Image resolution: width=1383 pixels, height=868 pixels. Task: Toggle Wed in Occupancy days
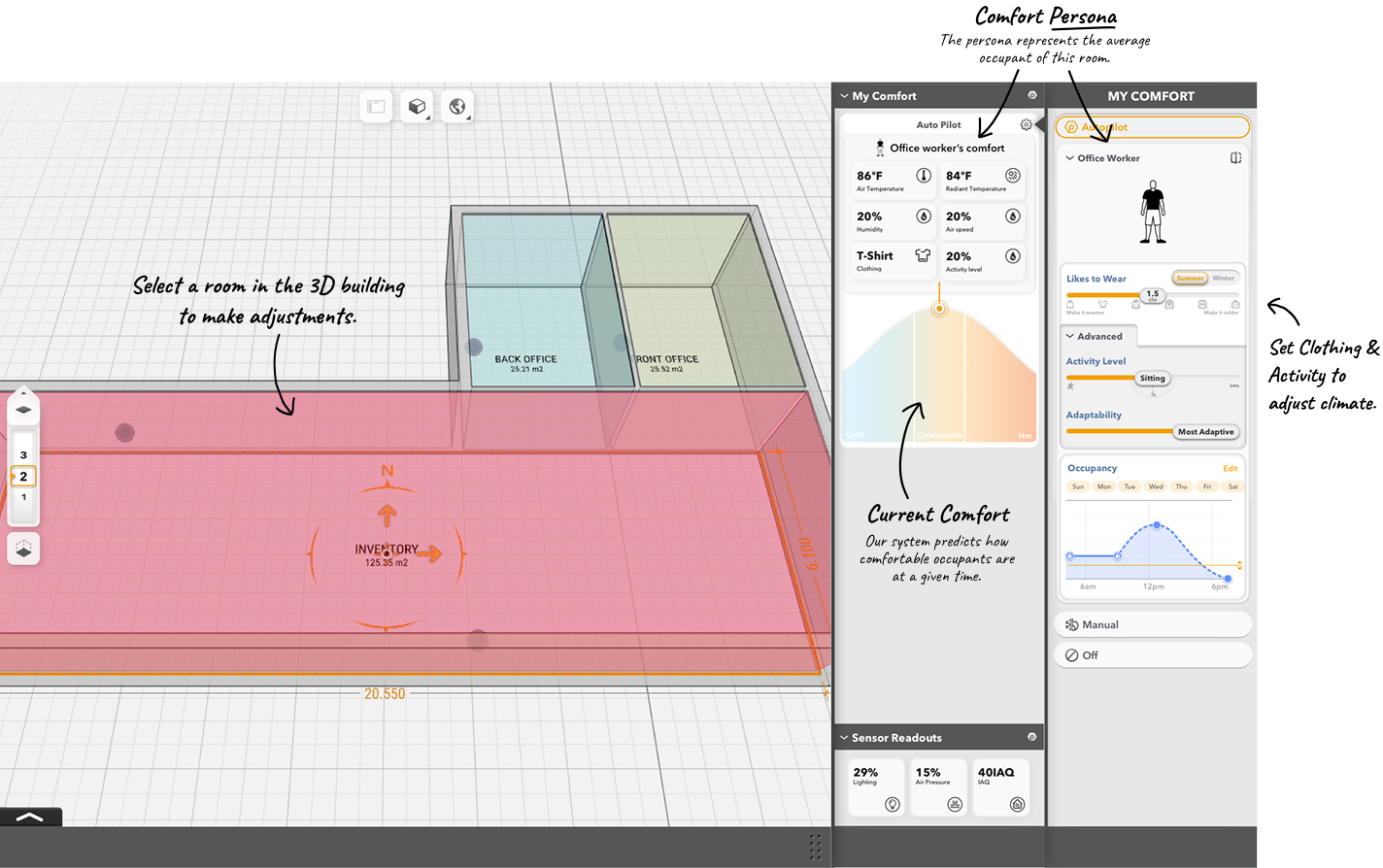coord(1156,486)
